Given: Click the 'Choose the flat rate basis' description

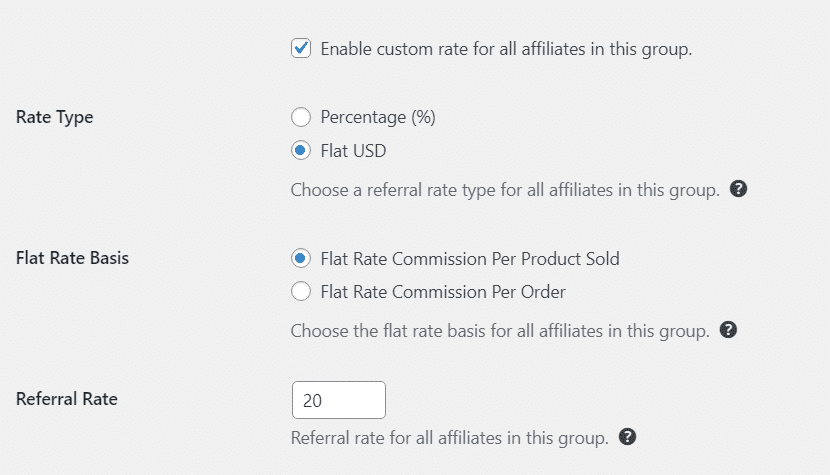Looking at the screenshot, I should (500, 331).
